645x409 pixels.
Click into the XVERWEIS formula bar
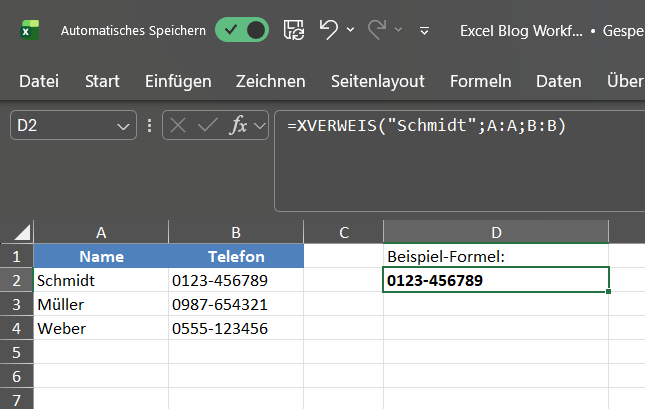click(459, 161)
